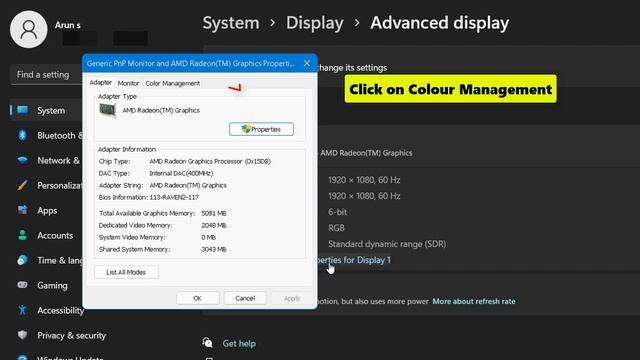Viewport: 640px width, 360px height.
Task: Click Dedicated Video Memory 2048 MB value
Action: coord(213,225)
